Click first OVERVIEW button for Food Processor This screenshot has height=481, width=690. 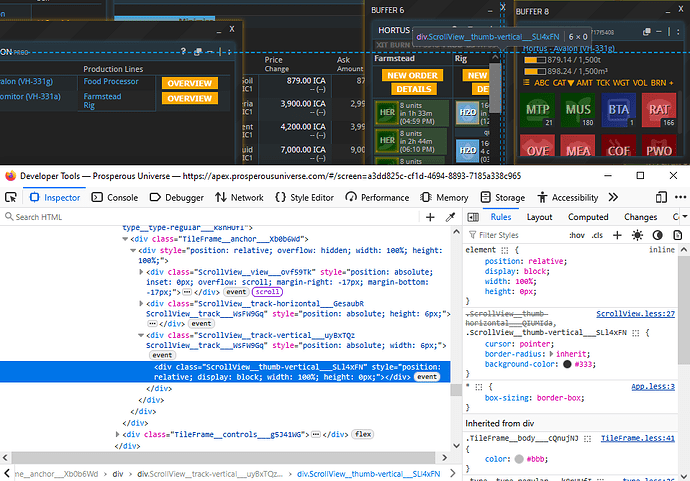point(190,83)
